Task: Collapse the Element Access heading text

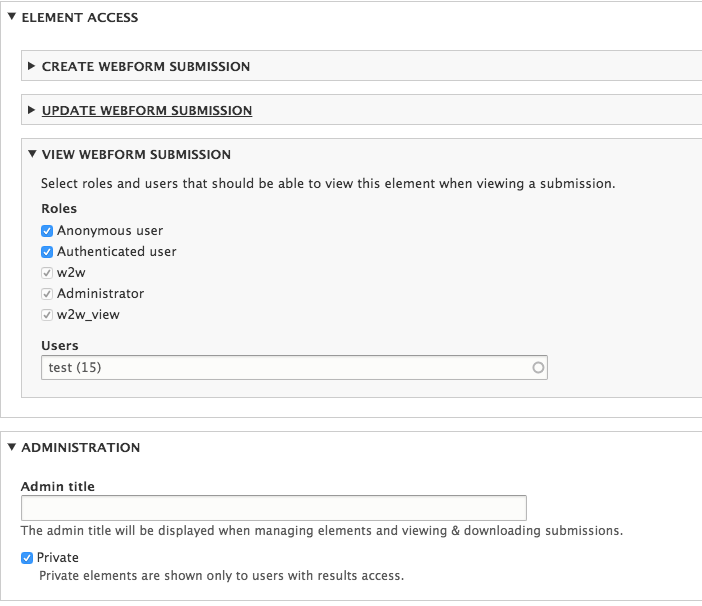Action: [x=80, y=17]
